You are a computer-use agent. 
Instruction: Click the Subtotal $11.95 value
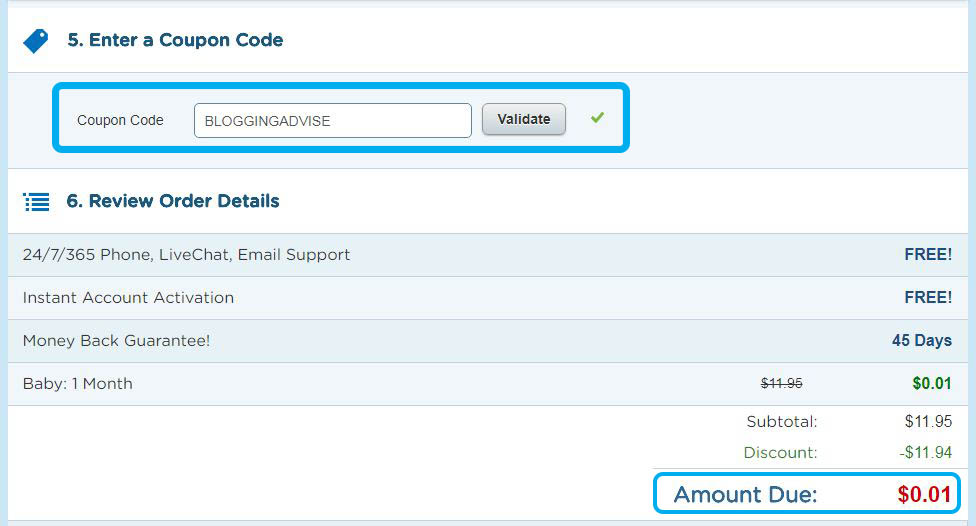(928, 421)
